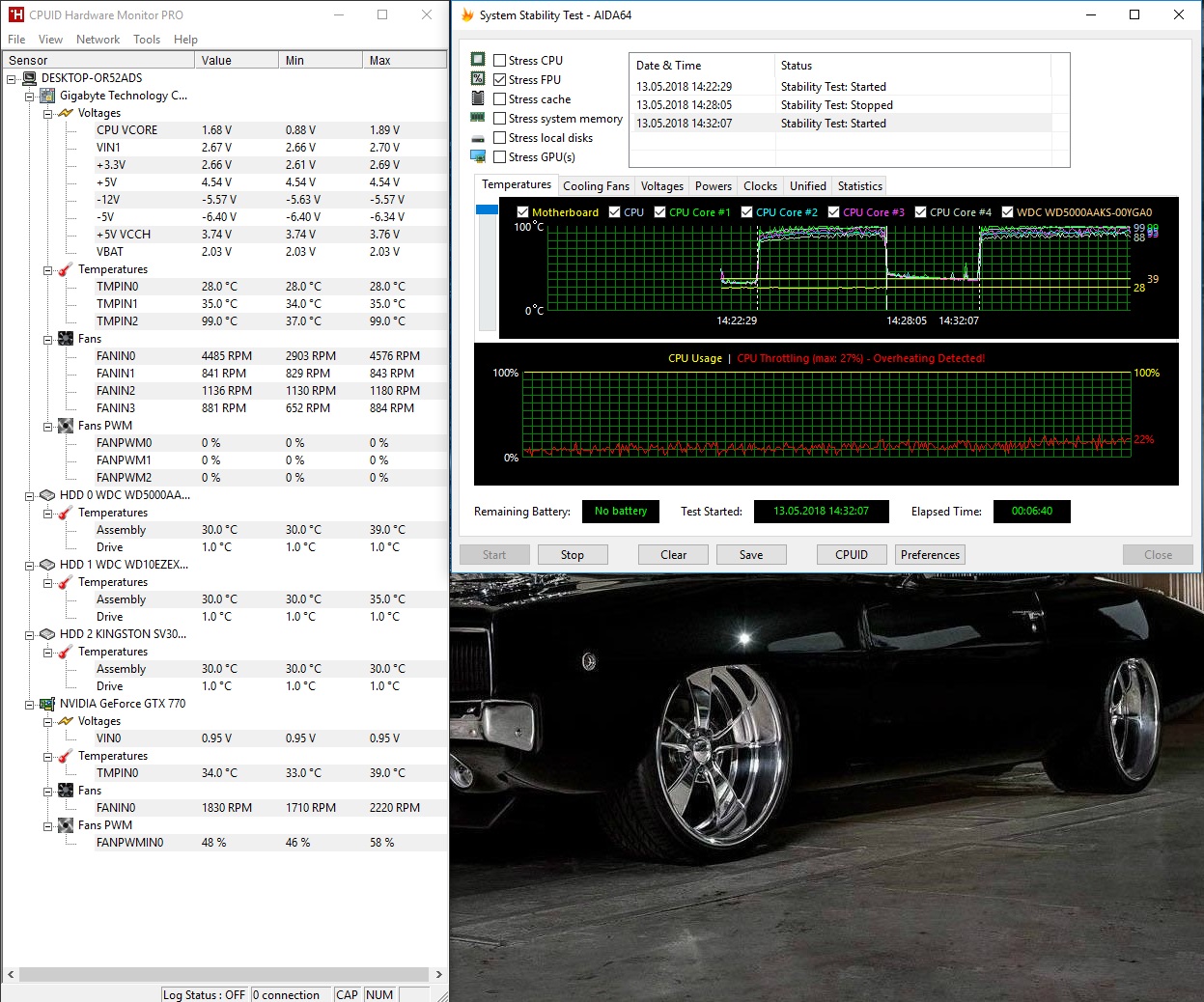Switch to the Cooling Fans tab
The image size is (1204, 1002).
(596, 186)
